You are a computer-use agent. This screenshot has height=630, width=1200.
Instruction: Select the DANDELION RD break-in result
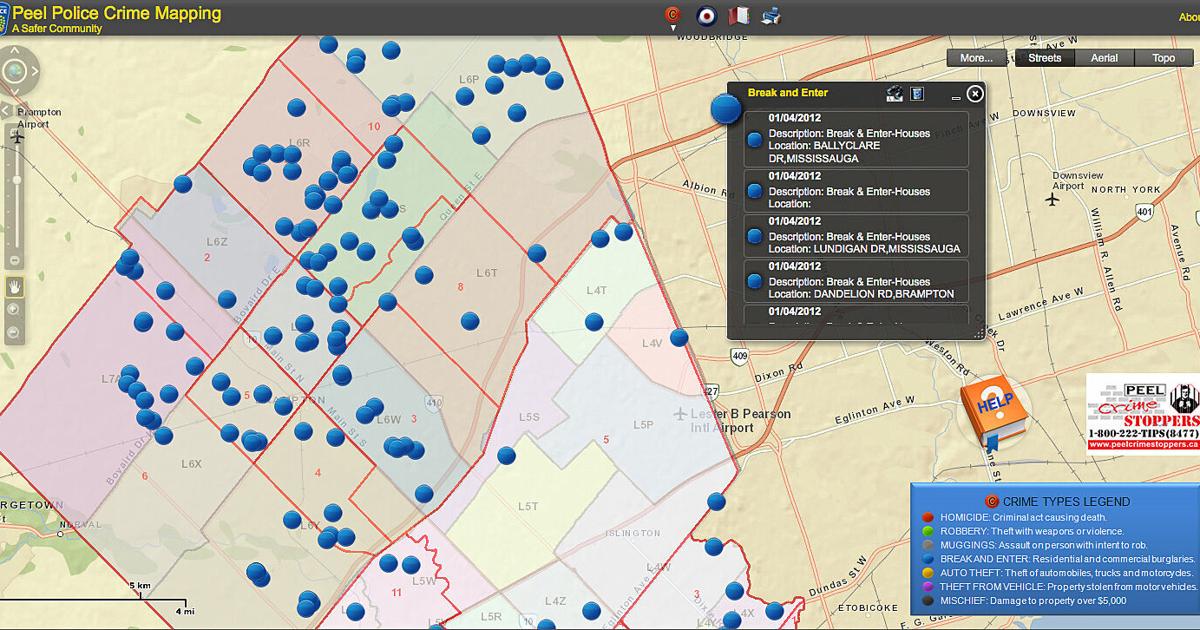pyautogui.click(x=857, y=281)
